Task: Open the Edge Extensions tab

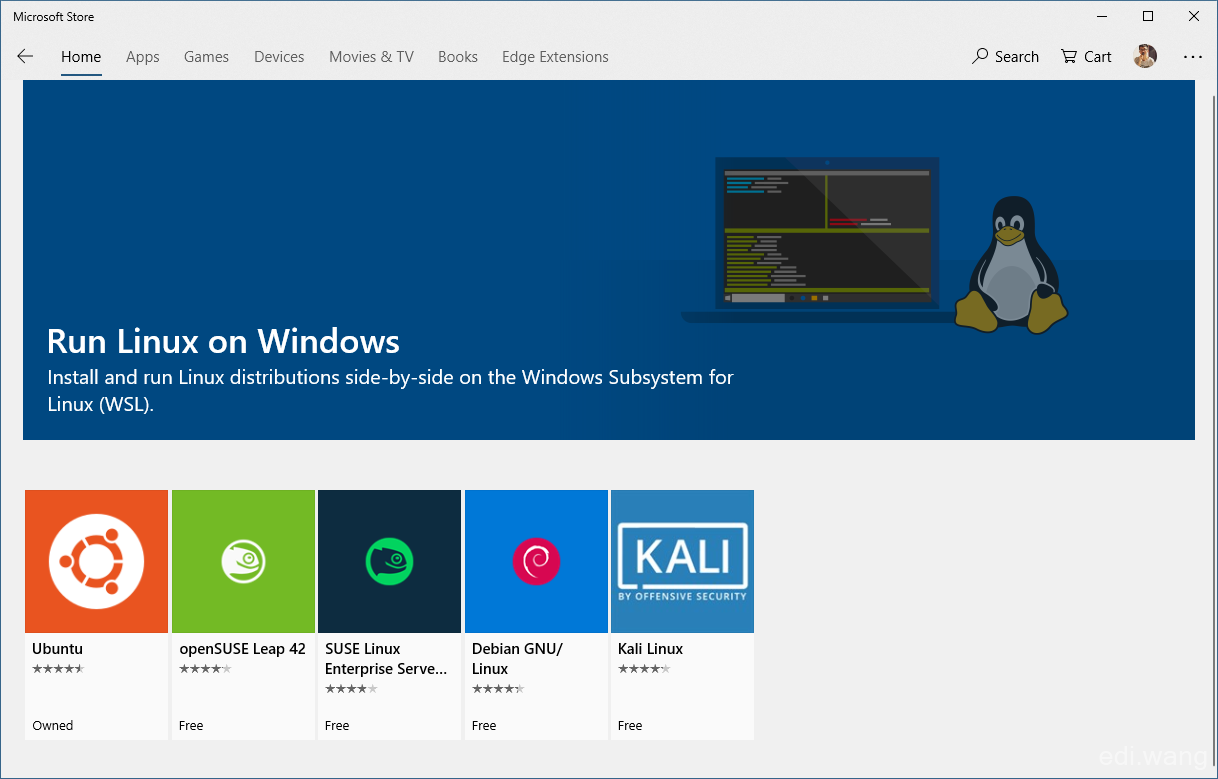Action: (x=555, y=57)
